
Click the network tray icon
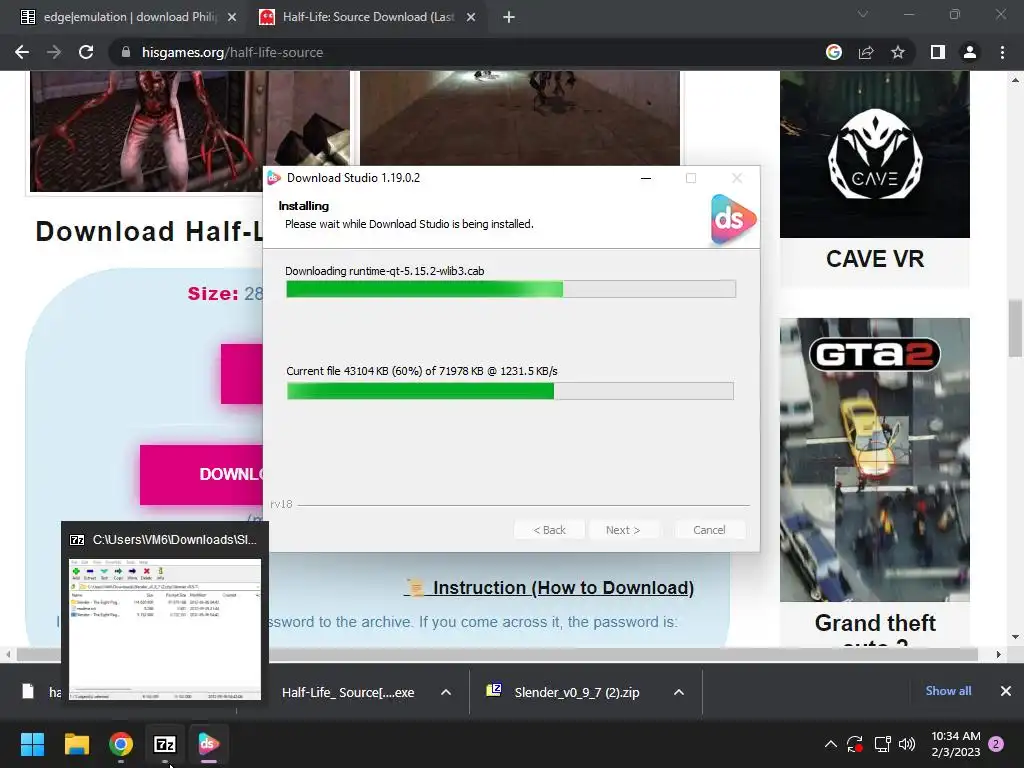pyautogui.click(x=882, y=744)
